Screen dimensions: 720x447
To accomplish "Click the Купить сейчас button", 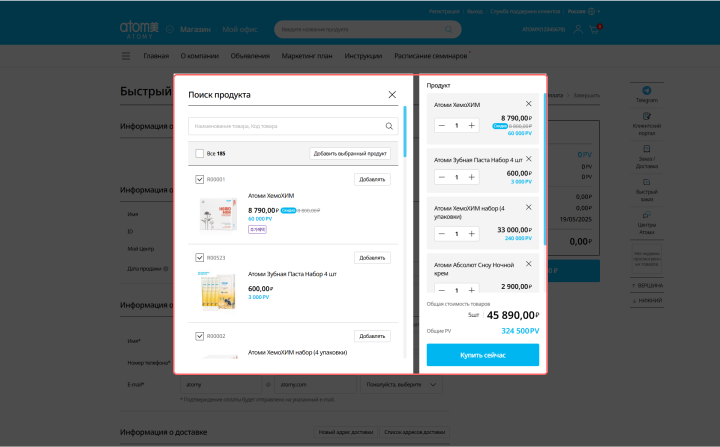I will click(483, 355).
